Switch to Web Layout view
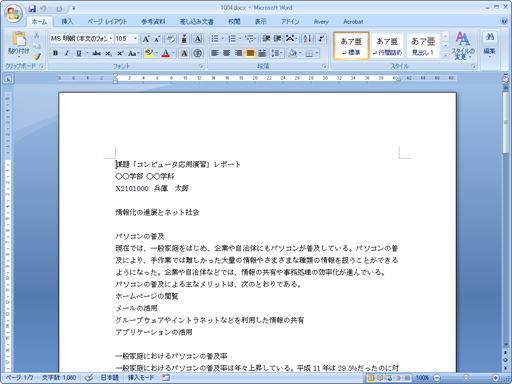 tap(389, 378)
